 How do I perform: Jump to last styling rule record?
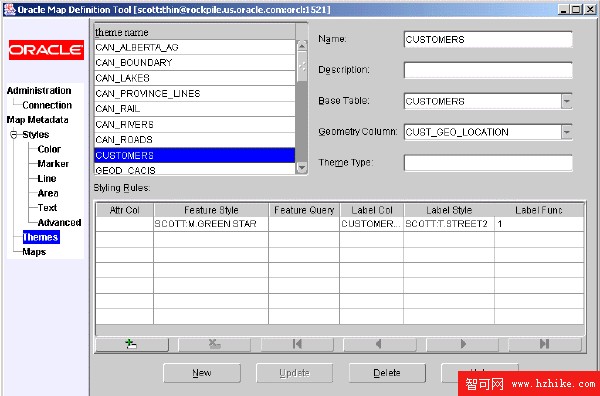click(x=545, y=344)
